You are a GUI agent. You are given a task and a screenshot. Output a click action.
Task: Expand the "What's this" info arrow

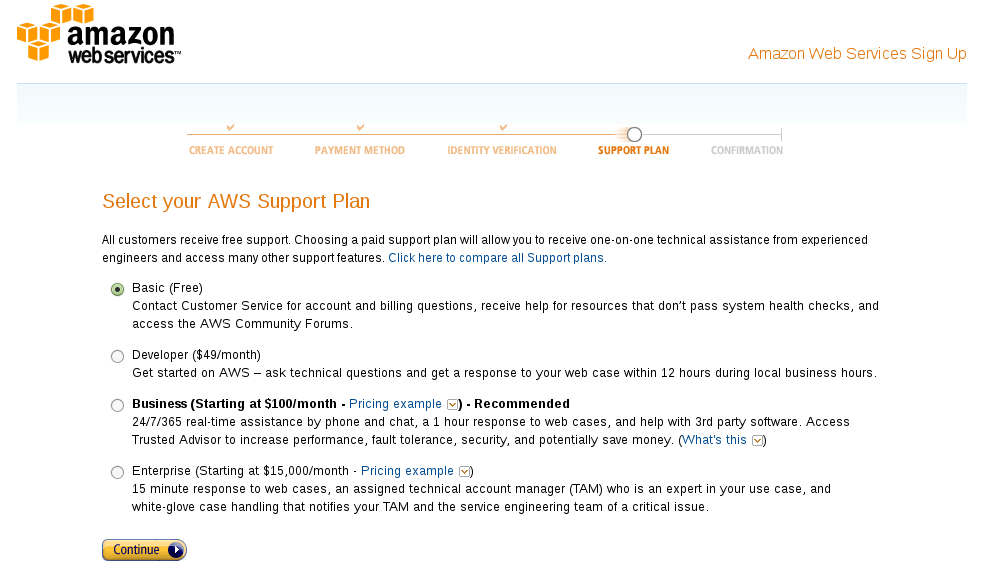point(758,440)
